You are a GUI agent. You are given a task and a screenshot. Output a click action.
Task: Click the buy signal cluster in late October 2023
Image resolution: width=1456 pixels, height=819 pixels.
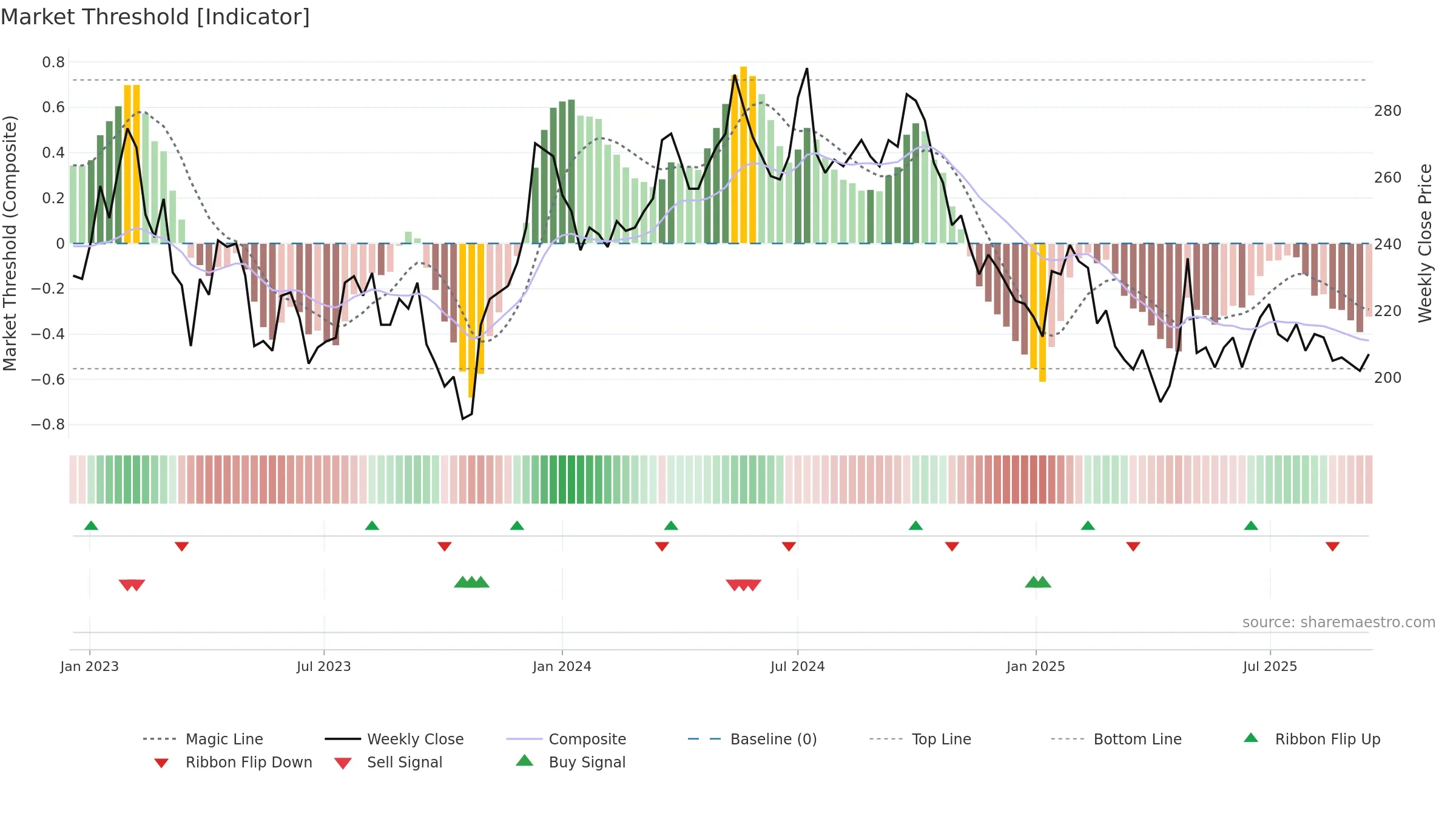tap(471, 582)
